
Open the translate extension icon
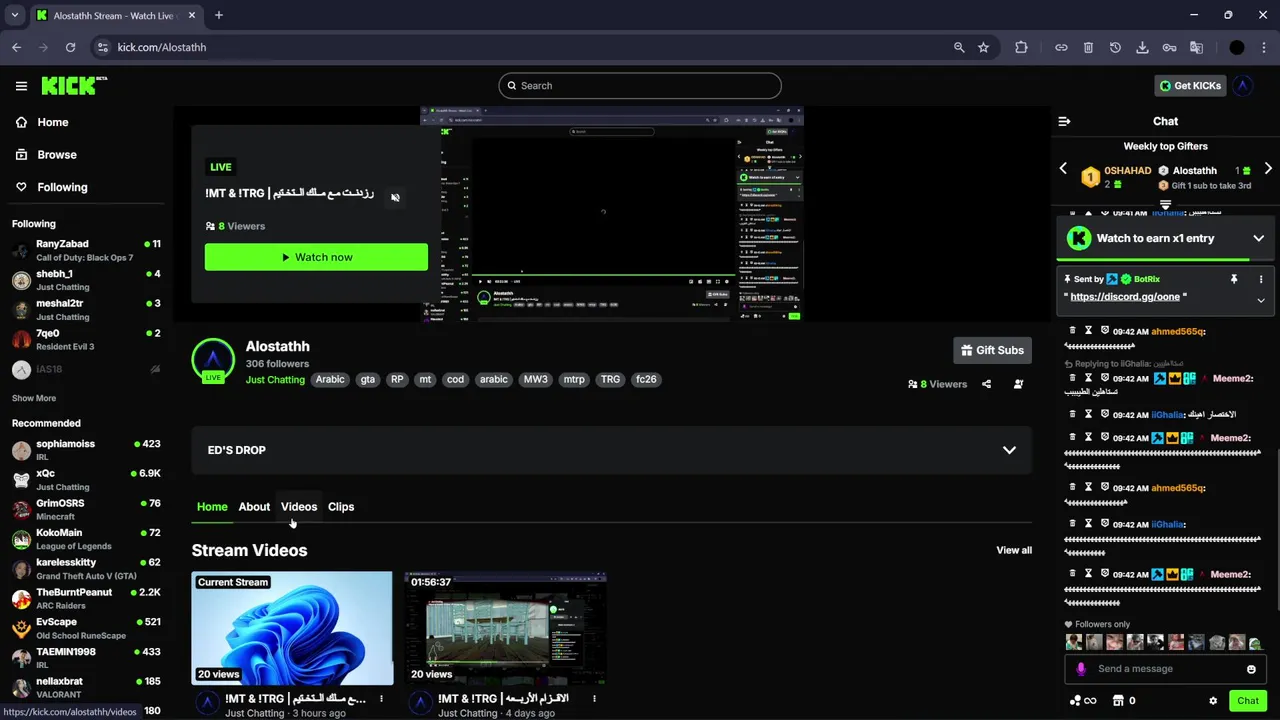[x=1196, y=47]
